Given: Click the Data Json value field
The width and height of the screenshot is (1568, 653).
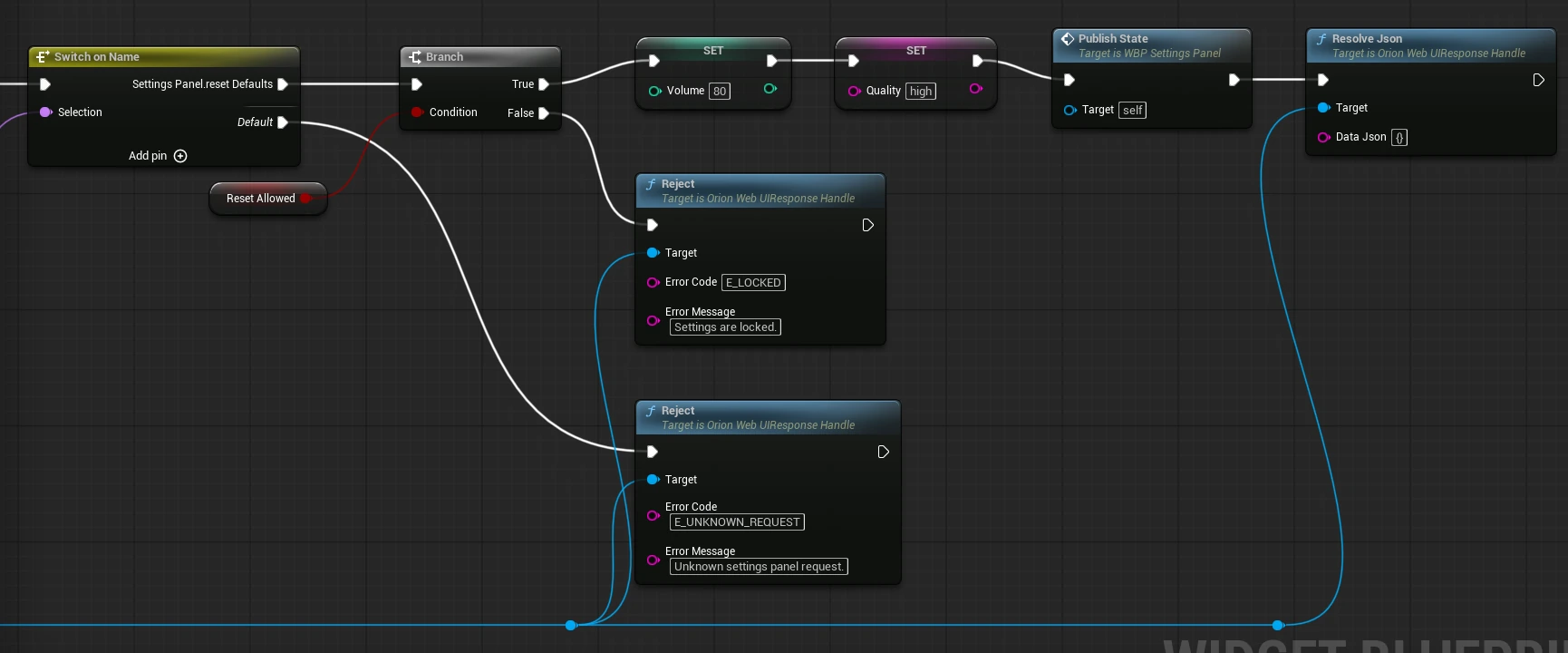Looking at the screenshot, I should pos(1399,138).
